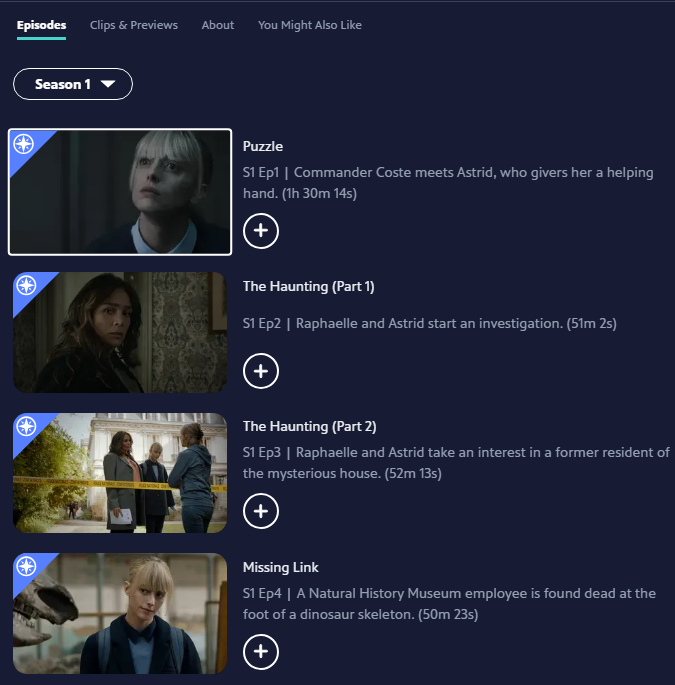Add The Haunting (Part 1) to list
The image size is (675, 685).
pos(261,371)
